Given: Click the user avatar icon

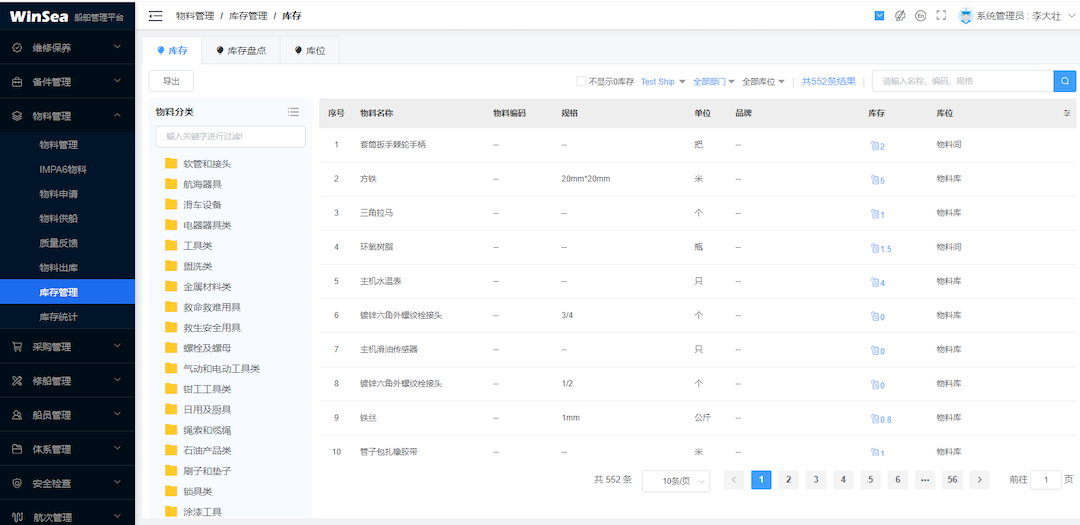Looking at the screenshot, I should (x=965, y=15).
